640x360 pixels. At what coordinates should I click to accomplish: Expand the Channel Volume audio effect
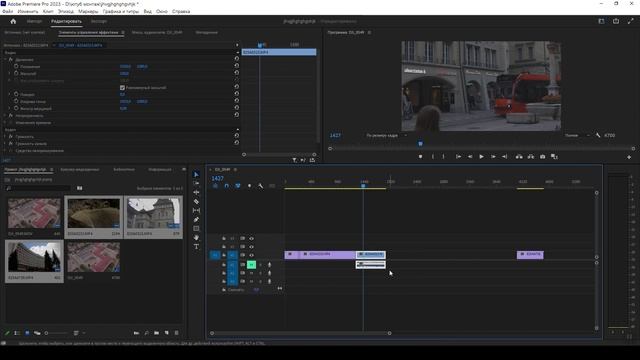[x=5, y=144]
